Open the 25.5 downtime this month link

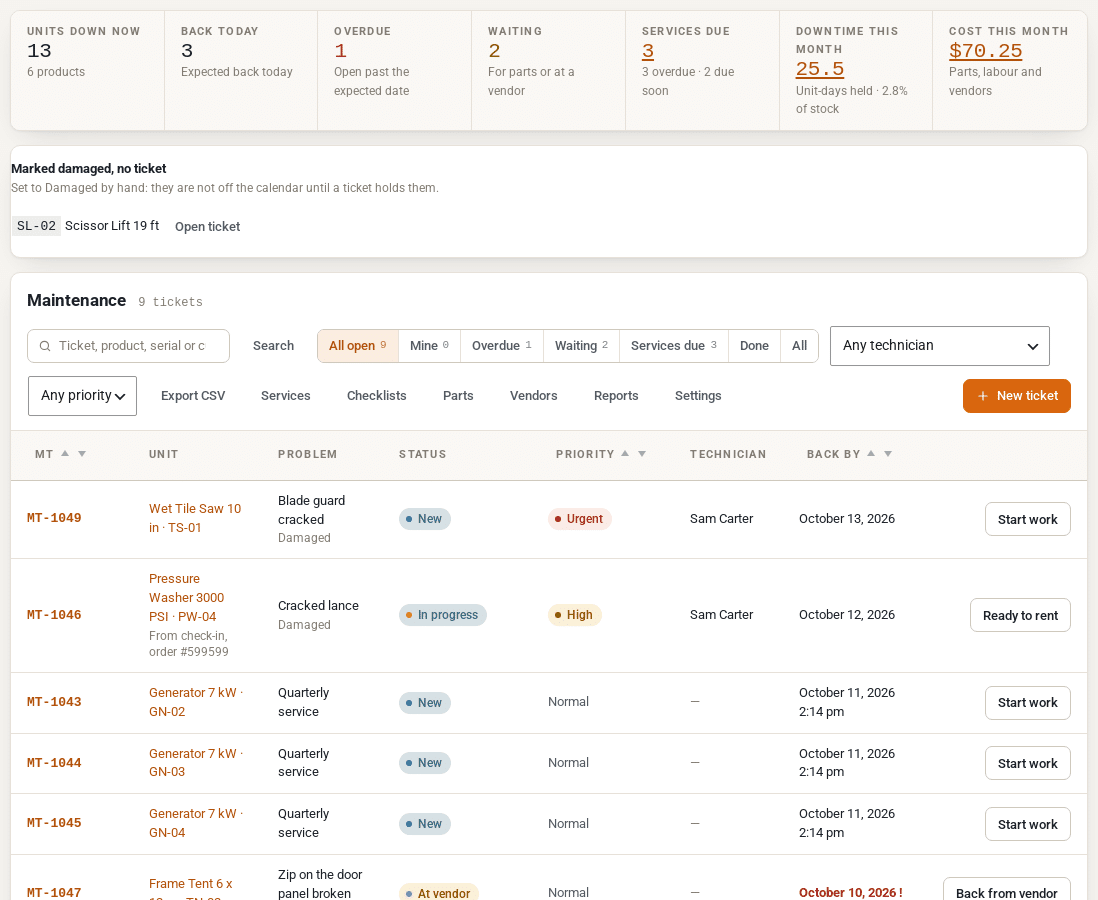click(x=820, y=69)
